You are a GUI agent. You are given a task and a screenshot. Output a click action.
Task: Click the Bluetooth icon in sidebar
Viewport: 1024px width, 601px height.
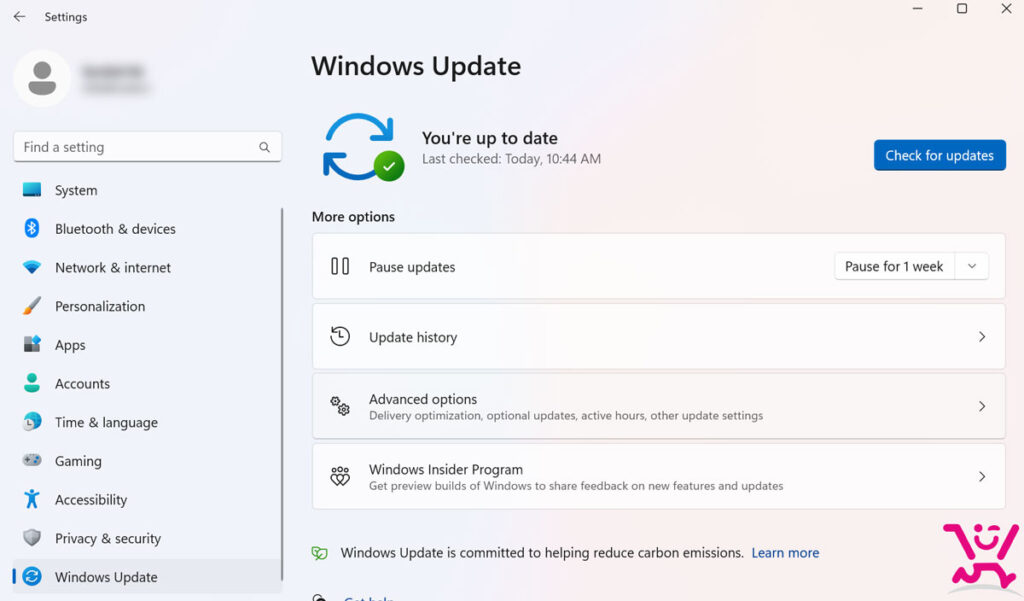tap(31, 228)
